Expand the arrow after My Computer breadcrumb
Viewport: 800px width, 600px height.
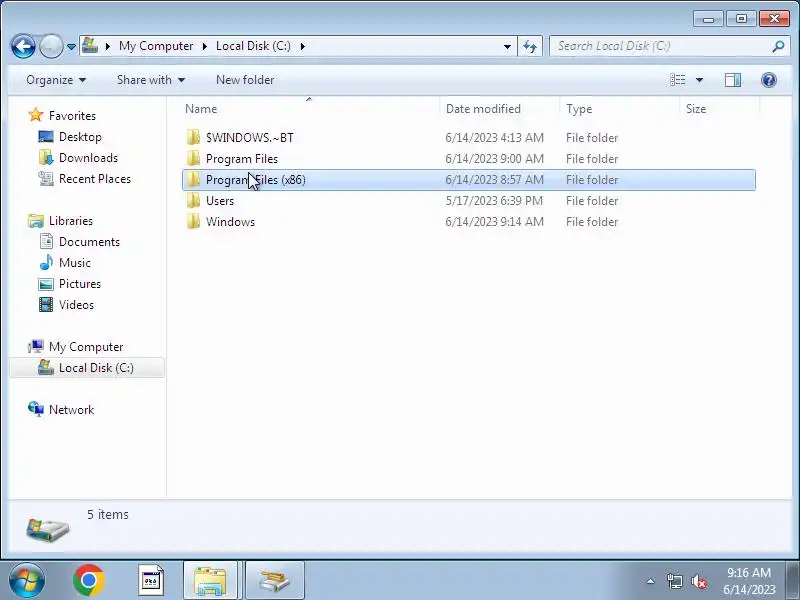pos(205,46)
